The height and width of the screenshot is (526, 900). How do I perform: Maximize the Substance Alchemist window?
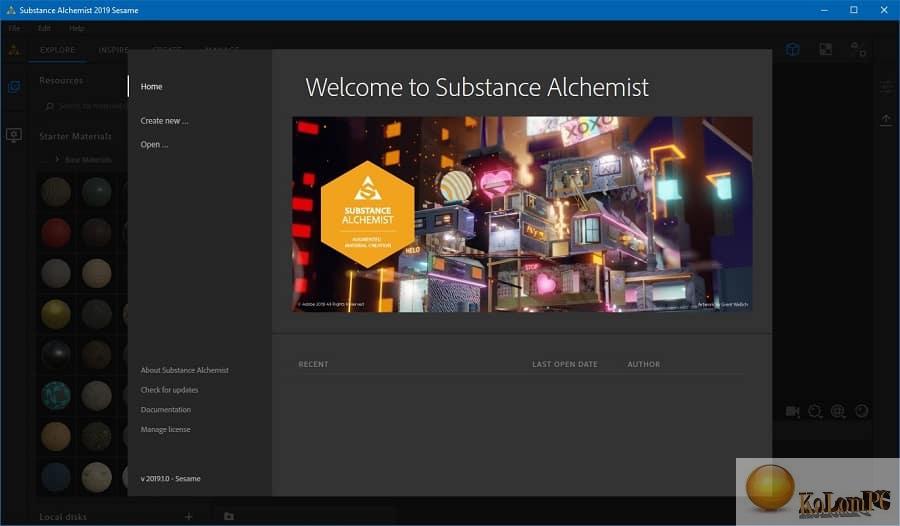854,10
